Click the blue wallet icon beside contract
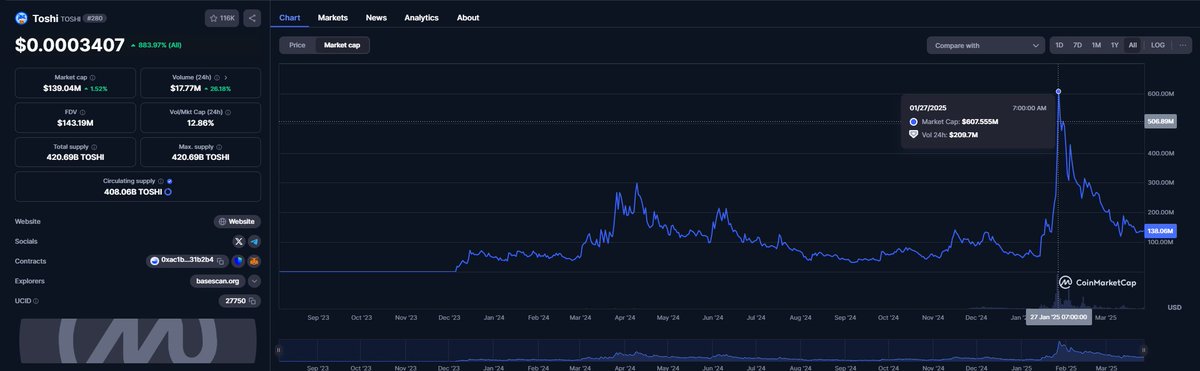This screenshot has width=1200, height=371. pos(238,261)
